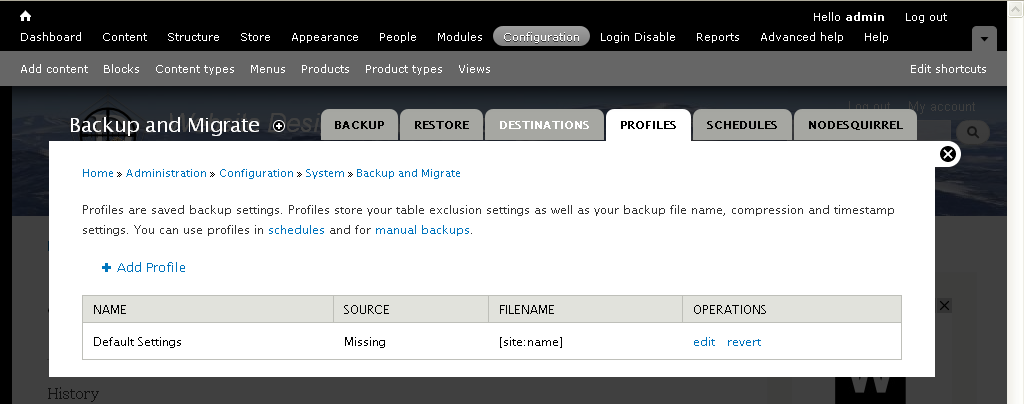Close the overlay with the X icon
The image size is (1024, 404).
948,154
